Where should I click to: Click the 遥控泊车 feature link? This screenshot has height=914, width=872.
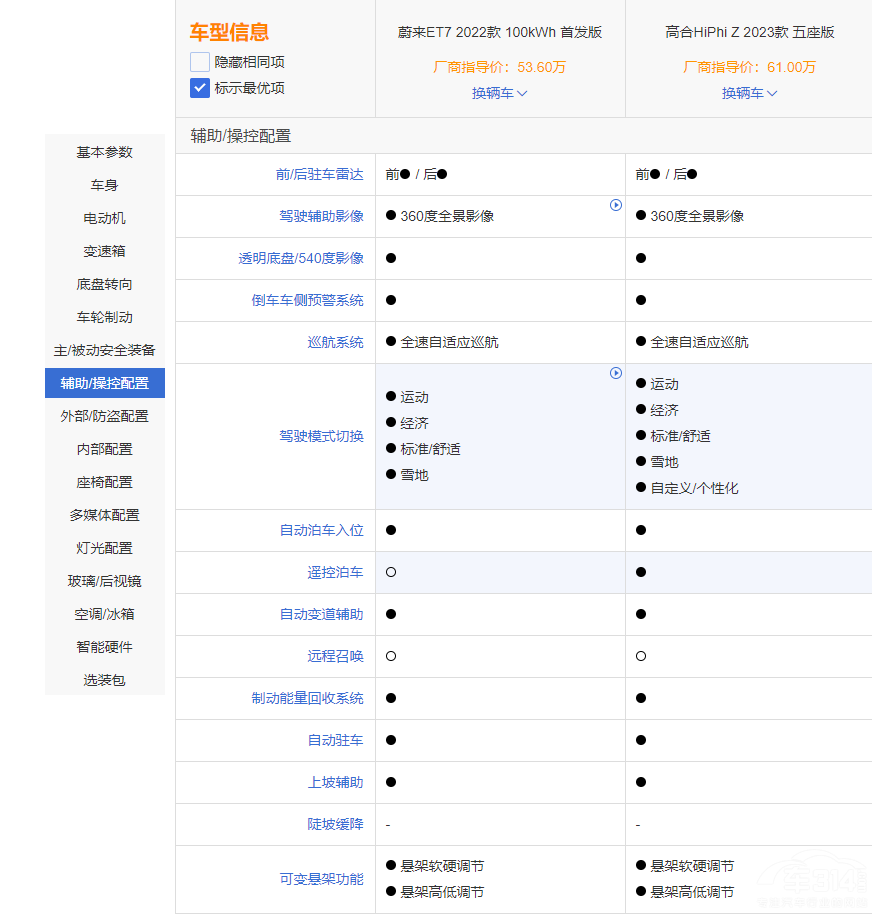coord(335,572)
